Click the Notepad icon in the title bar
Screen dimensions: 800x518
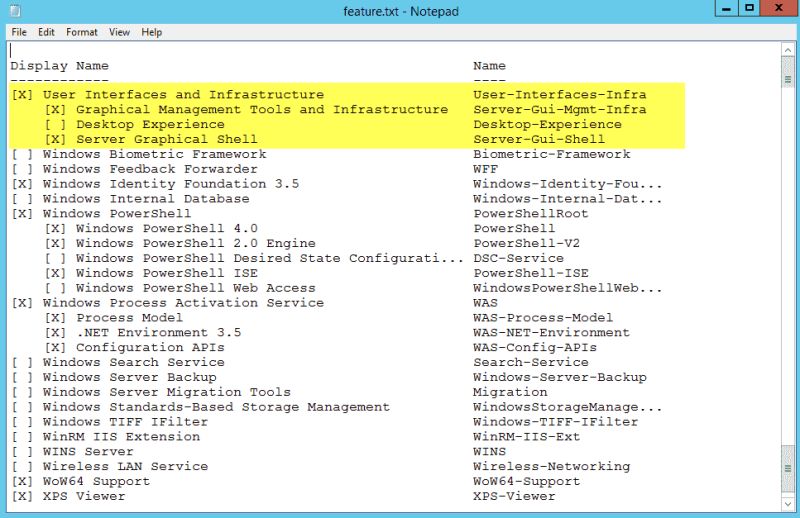[16, 11]
